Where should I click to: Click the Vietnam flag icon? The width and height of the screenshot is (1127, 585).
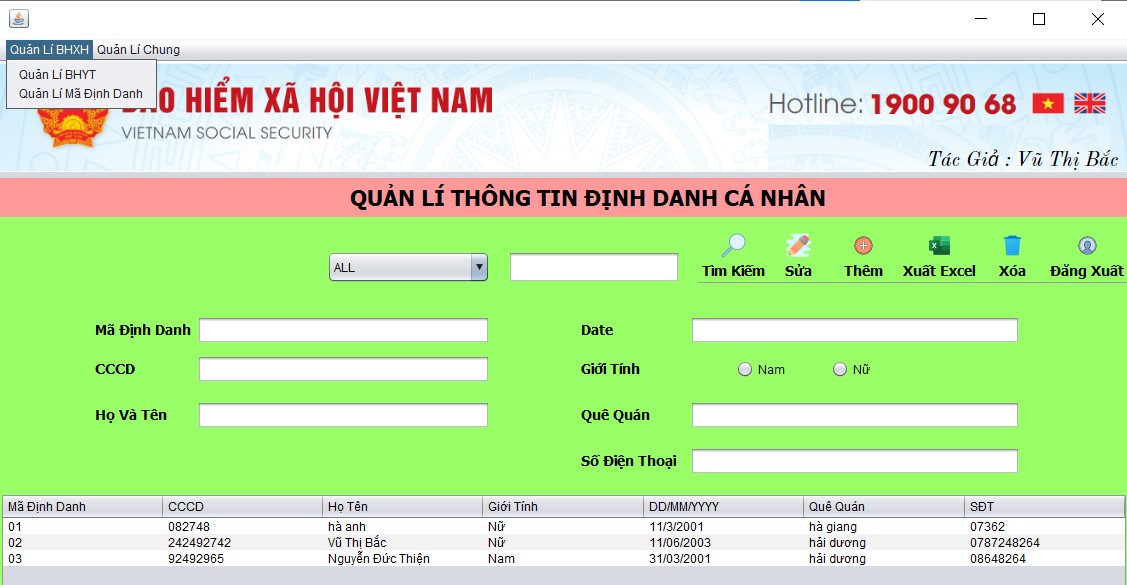pyautogui.click(x=1048, y=103)
